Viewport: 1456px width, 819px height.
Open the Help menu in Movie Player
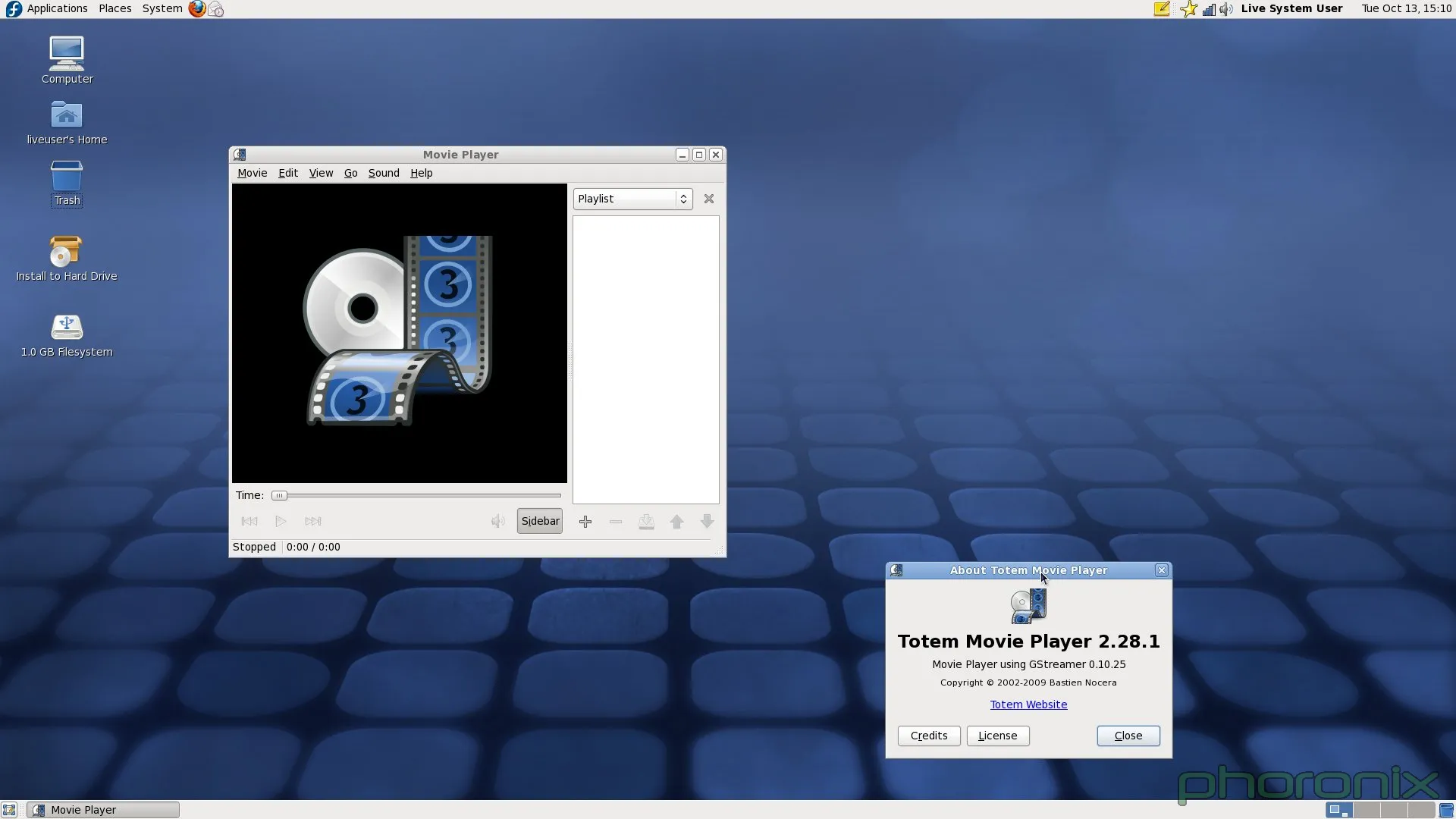coord(421,173)
